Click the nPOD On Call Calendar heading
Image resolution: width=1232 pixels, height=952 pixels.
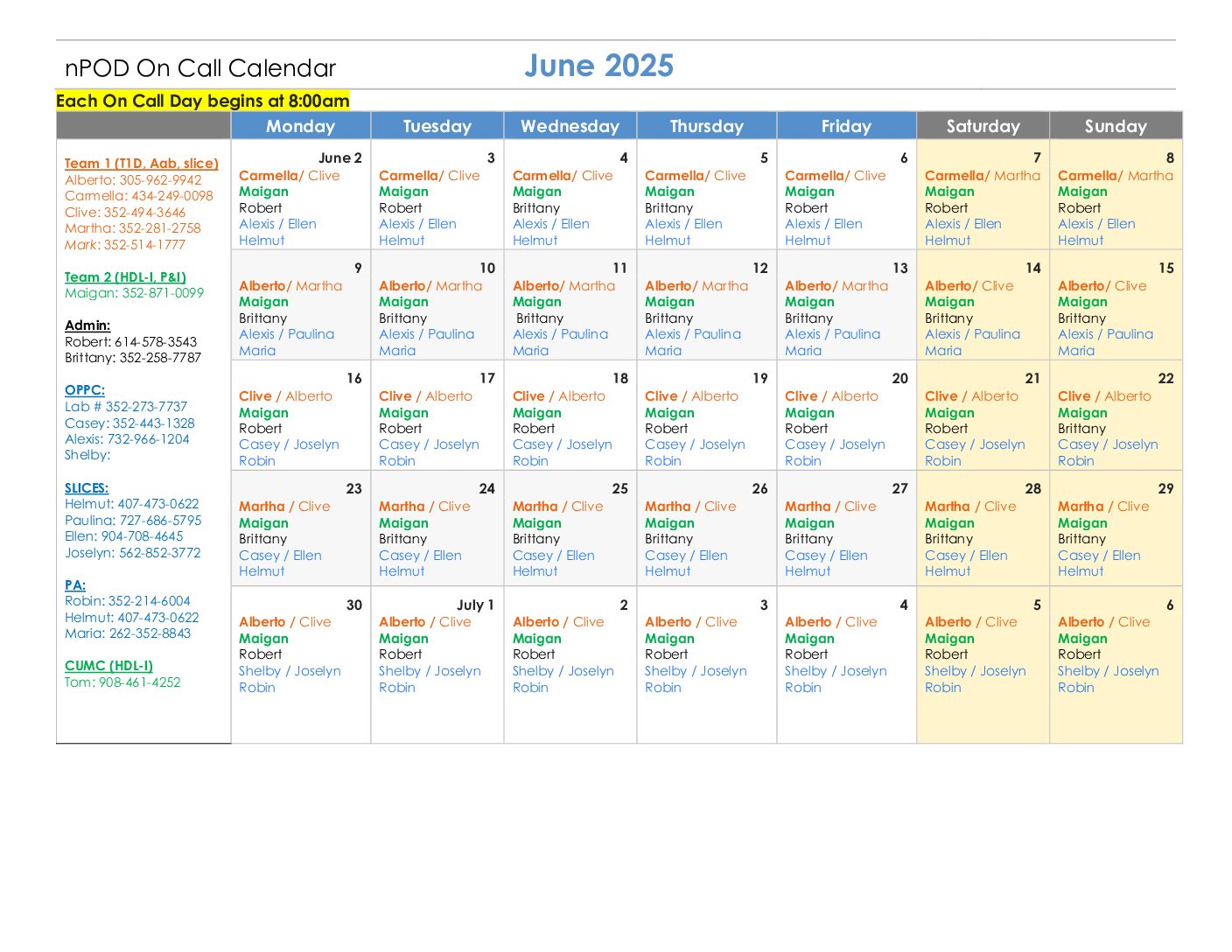click(x=200, y=68)
